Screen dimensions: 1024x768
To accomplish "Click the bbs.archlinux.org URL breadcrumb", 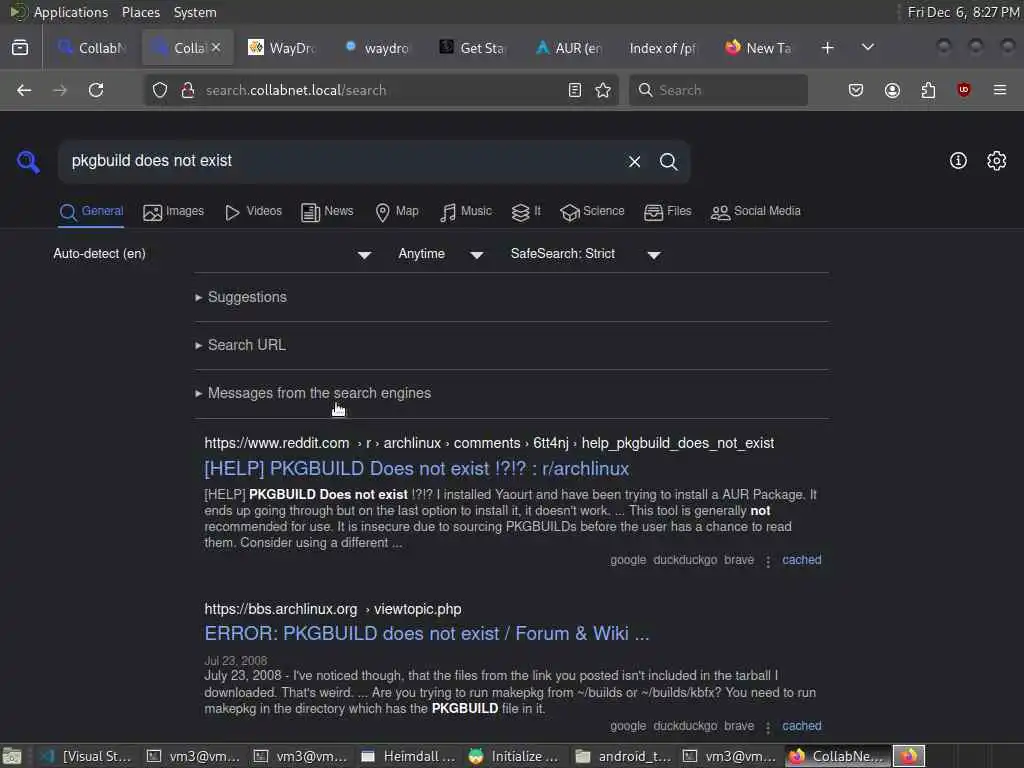I will tap(333, 609).
